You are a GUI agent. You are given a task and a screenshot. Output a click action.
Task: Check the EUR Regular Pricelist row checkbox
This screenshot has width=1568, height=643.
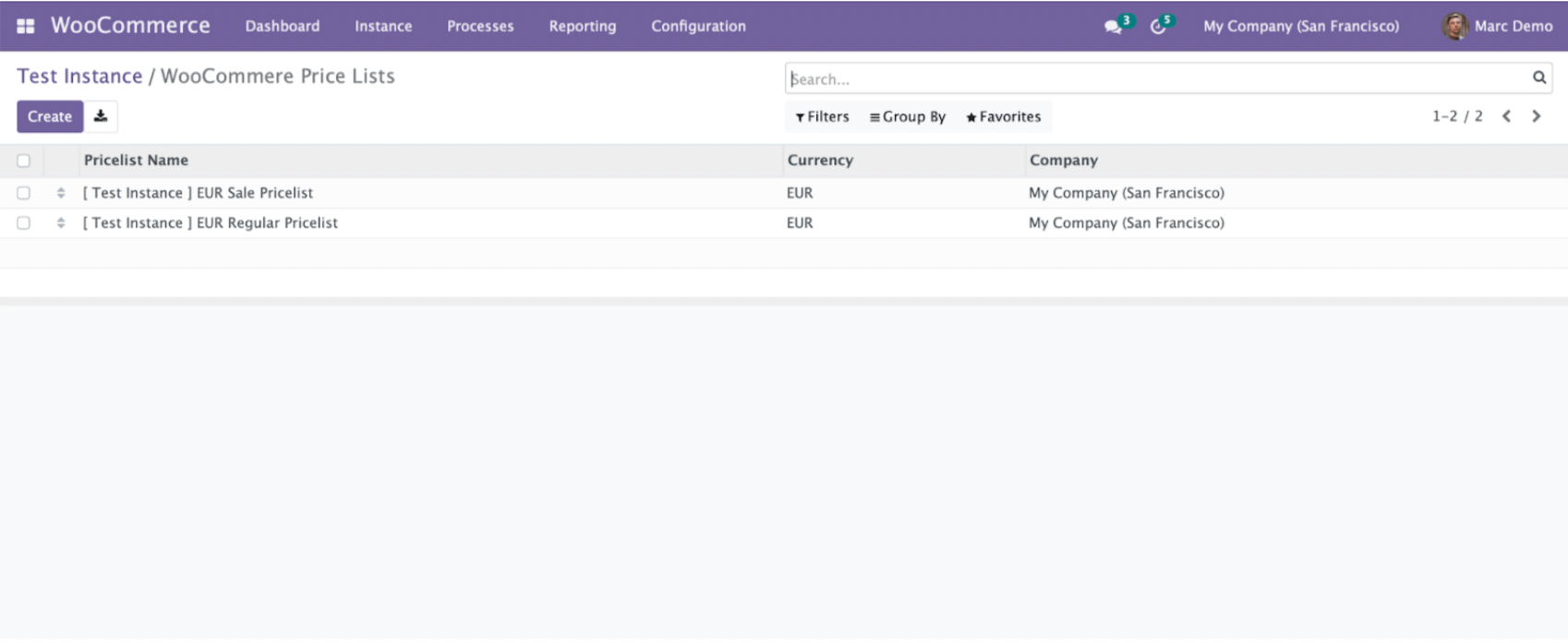point(24,223)
